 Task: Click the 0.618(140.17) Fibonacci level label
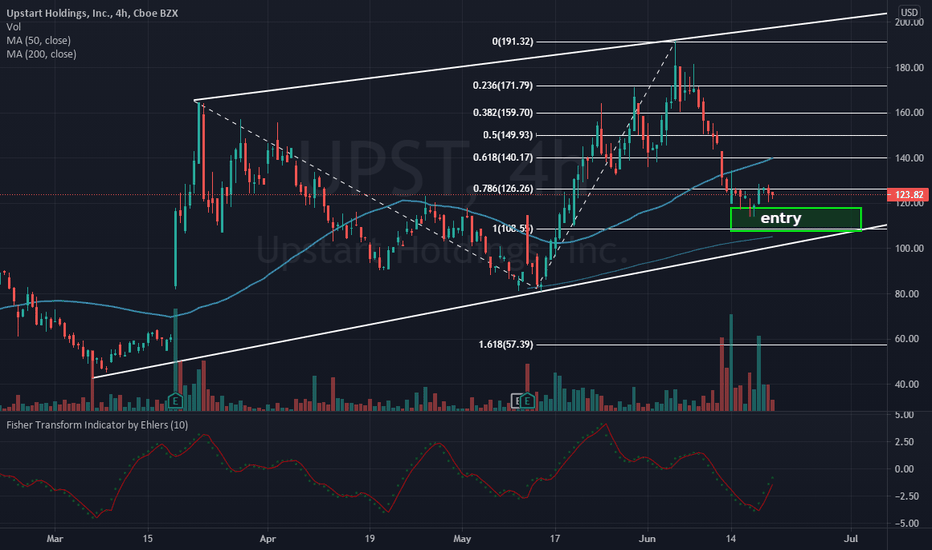pos(503,158)
